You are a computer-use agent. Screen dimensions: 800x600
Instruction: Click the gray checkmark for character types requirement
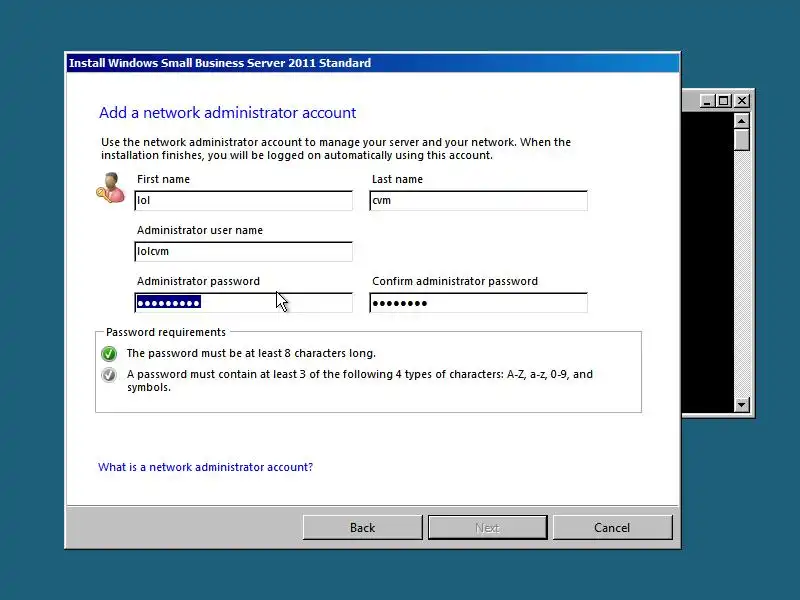click(109, 375)
